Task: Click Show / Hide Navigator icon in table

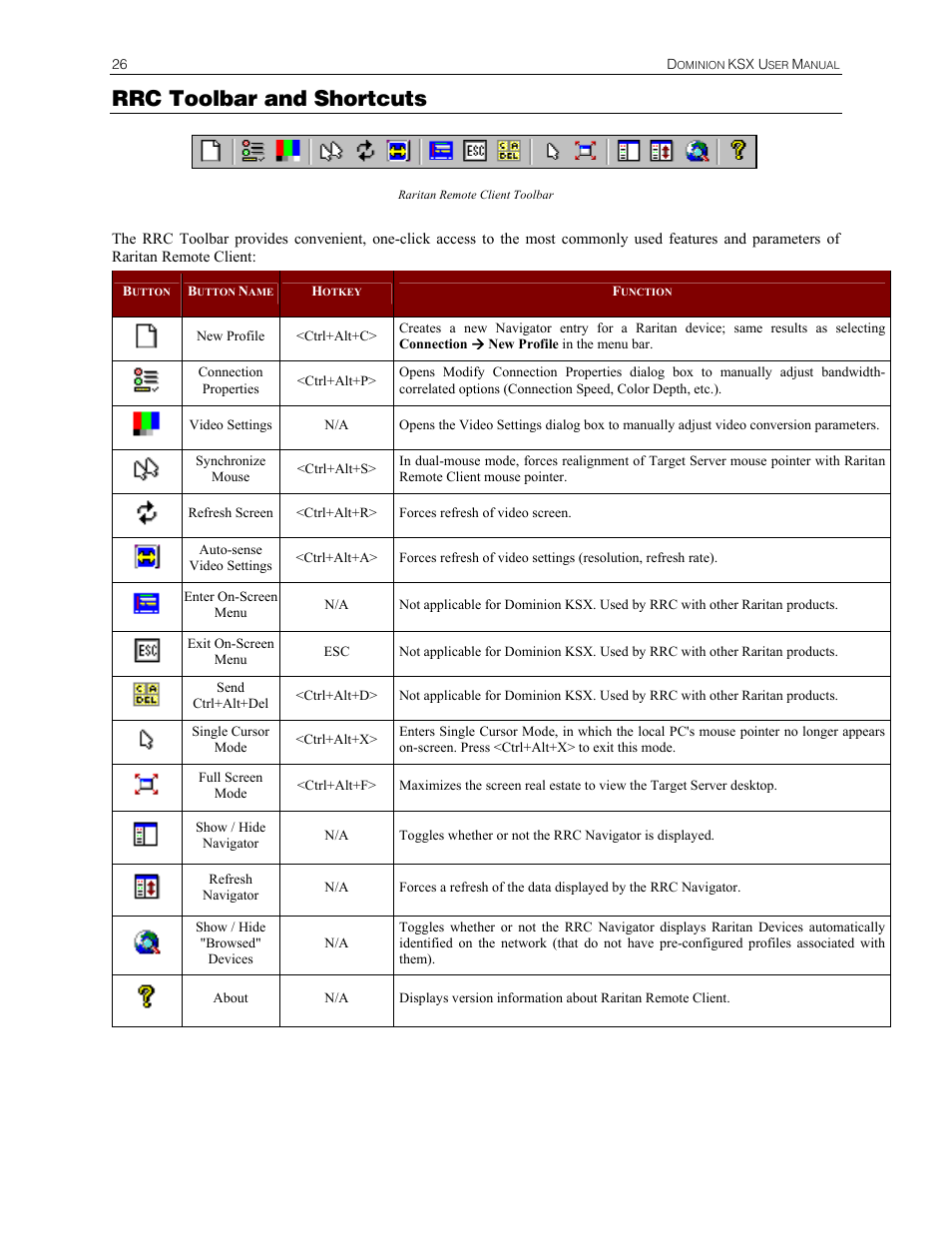Action: (x=147, y=834)
